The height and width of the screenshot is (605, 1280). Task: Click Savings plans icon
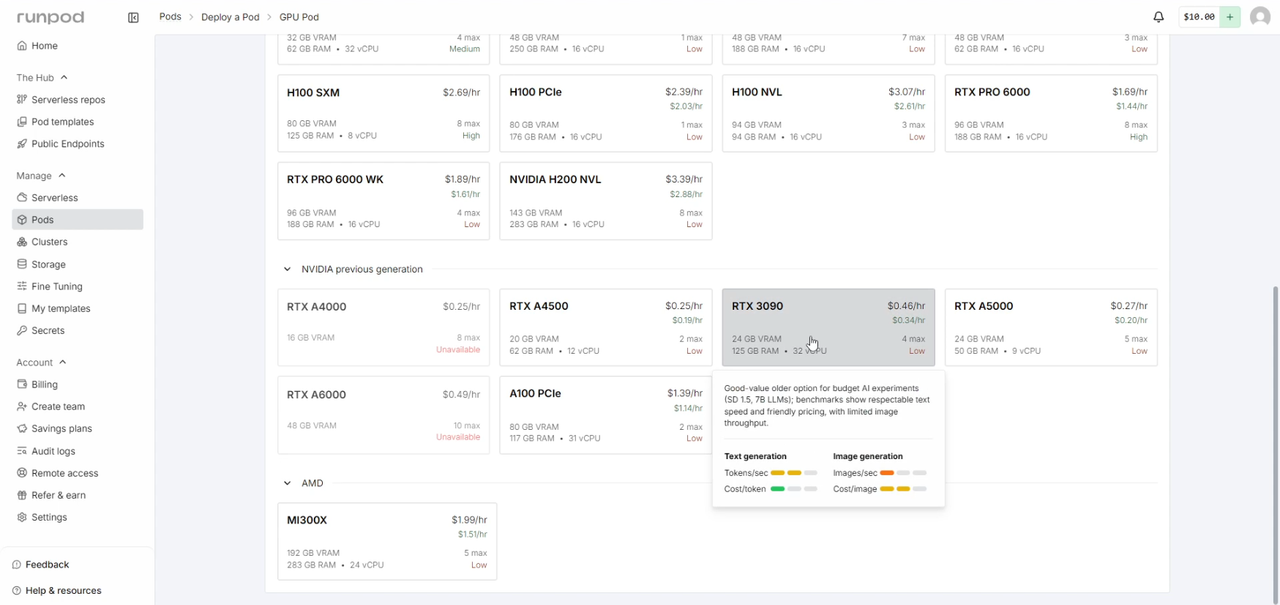[22, 429]
